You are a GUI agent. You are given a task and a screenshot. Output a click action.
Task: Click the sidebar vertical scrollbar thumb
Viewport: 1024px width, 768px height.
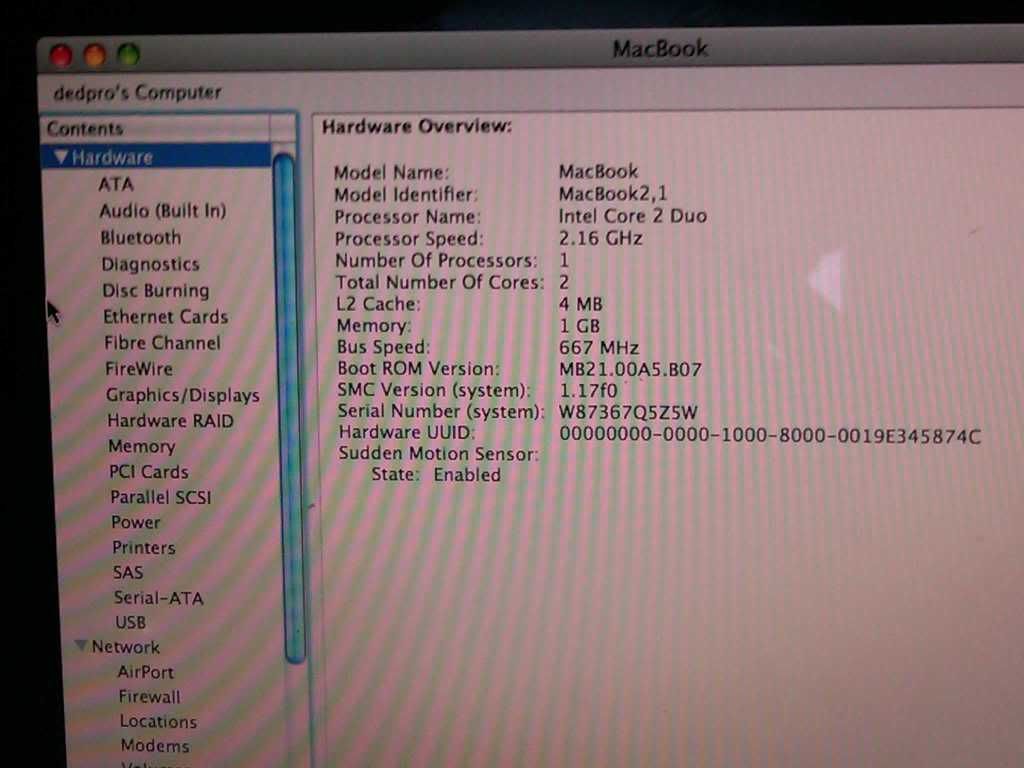[288, 408]
